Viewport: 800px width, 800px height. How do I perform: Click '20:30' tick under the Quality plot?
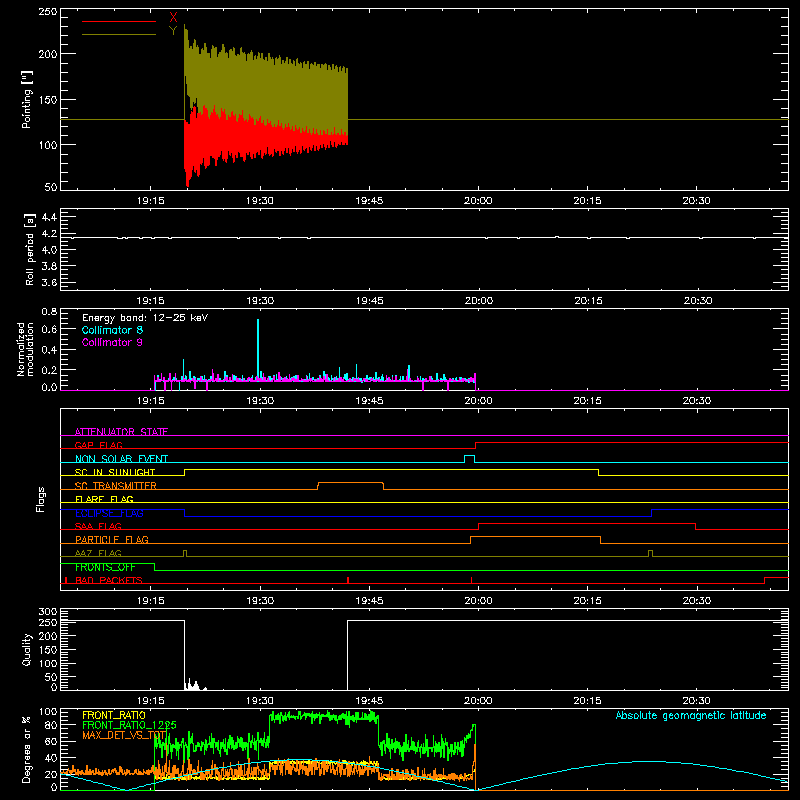(x=696, y=701)
